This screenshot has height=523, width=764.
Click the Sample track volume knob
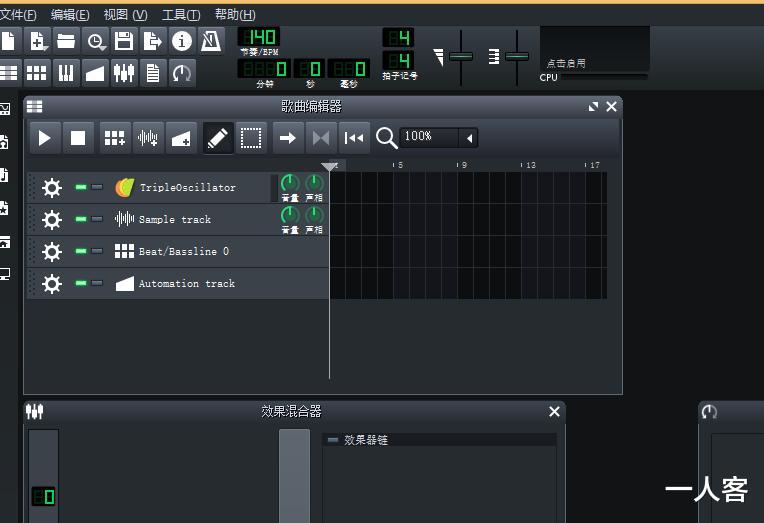coord(290,215)
